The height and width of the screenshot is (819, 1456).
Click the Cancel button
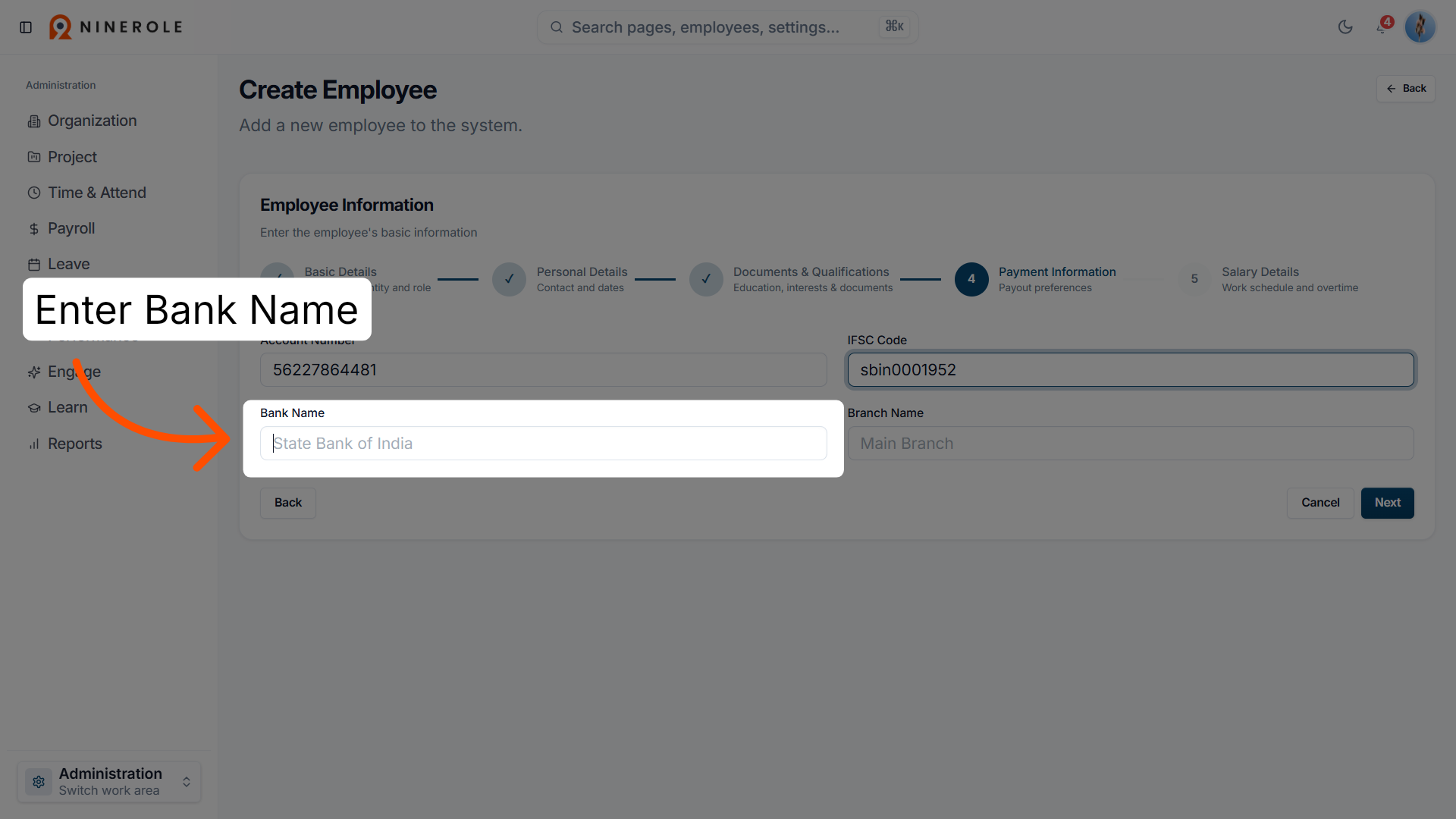[x=1320, y=503]
